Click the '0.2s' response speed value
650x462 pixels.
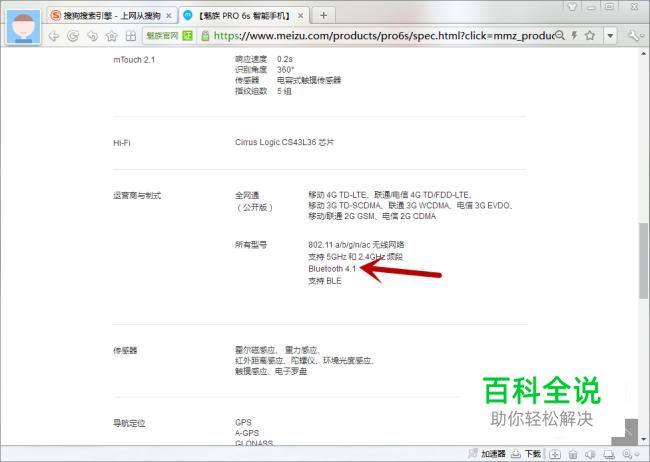pos(285,59)
